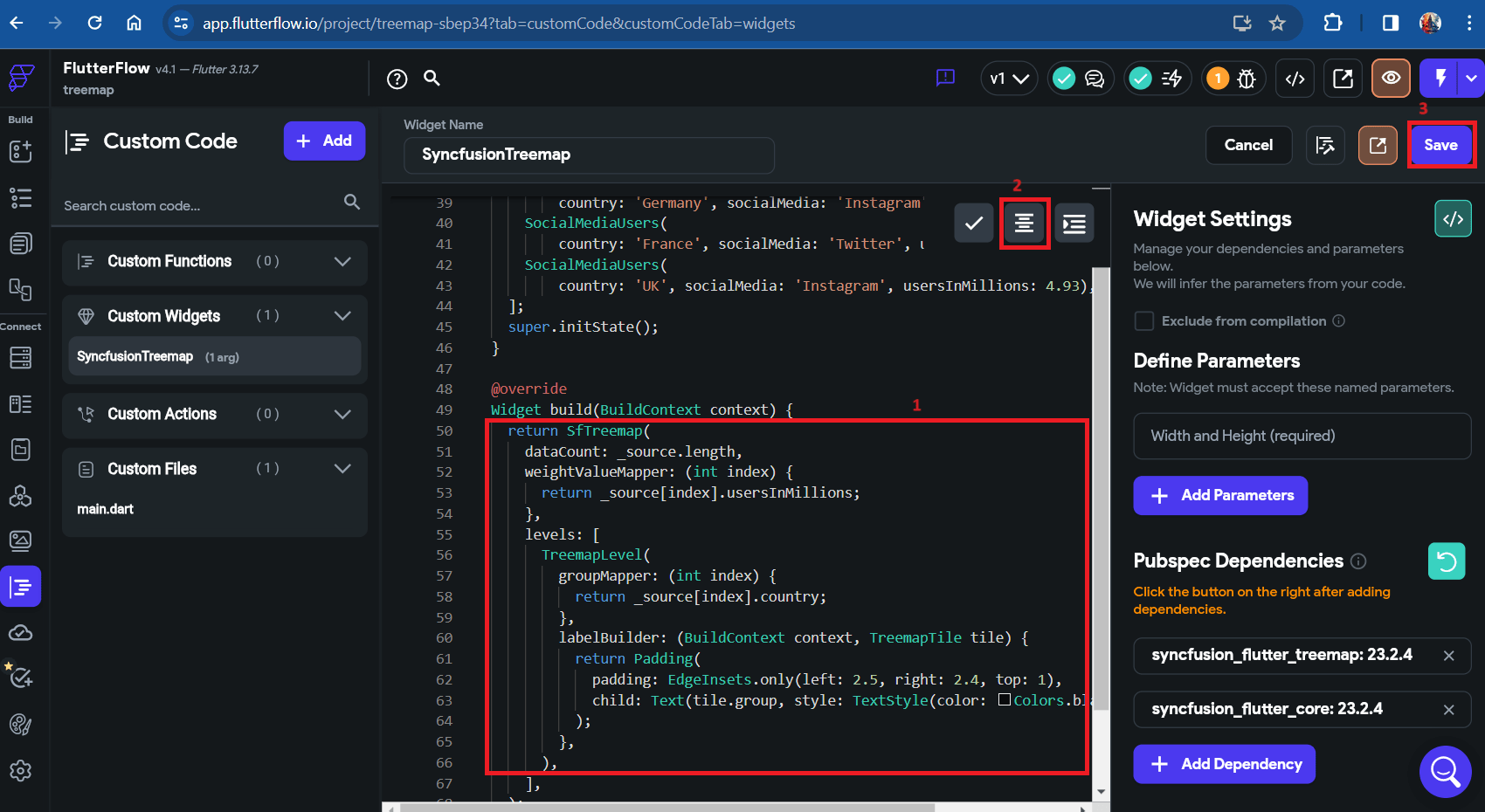Screen dimensions: 1485x812
Task: Open the API Calls sidebar icon
Action: tap(21, 496)
